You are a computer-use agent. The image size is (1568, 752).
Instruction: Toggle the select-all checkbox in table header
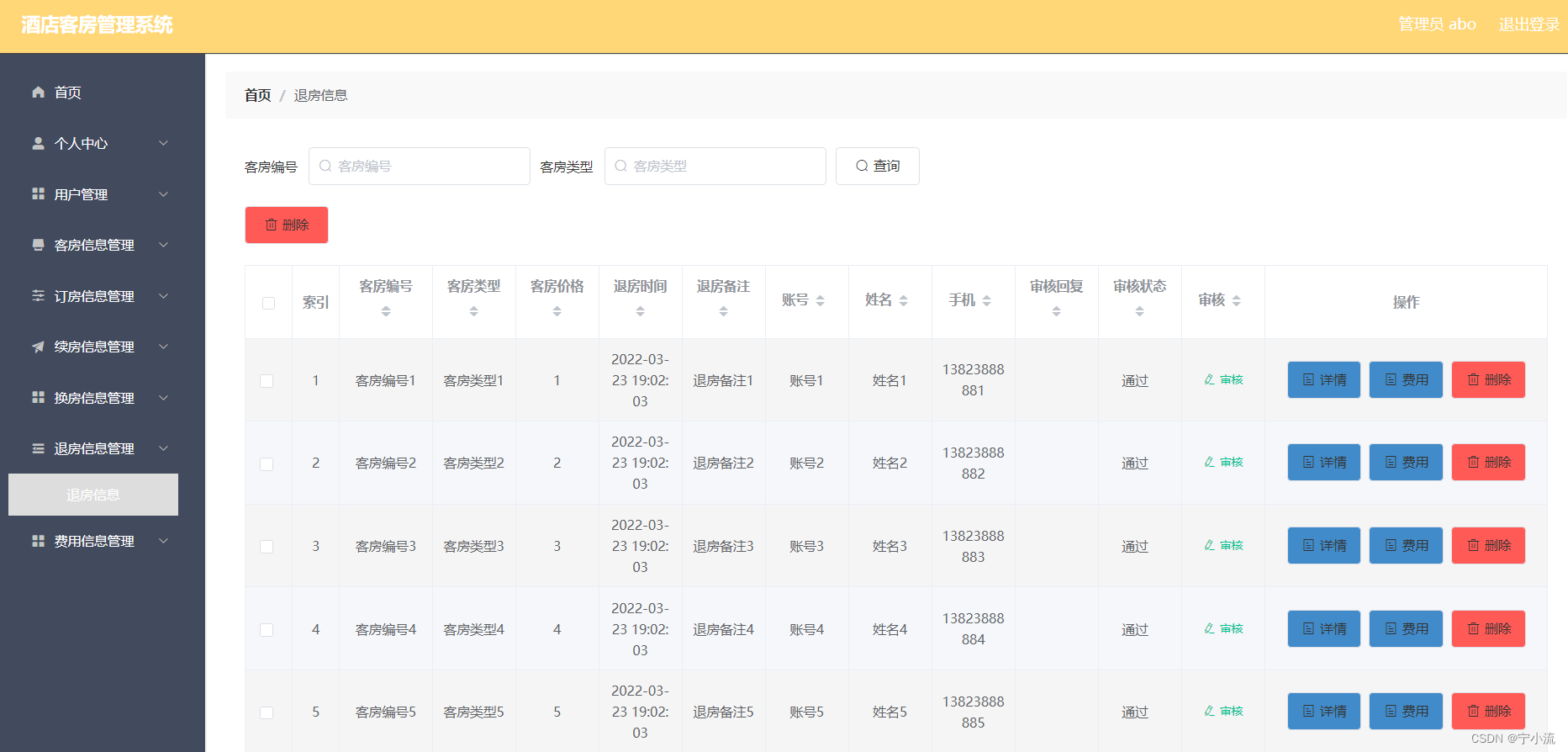point(268,303)
